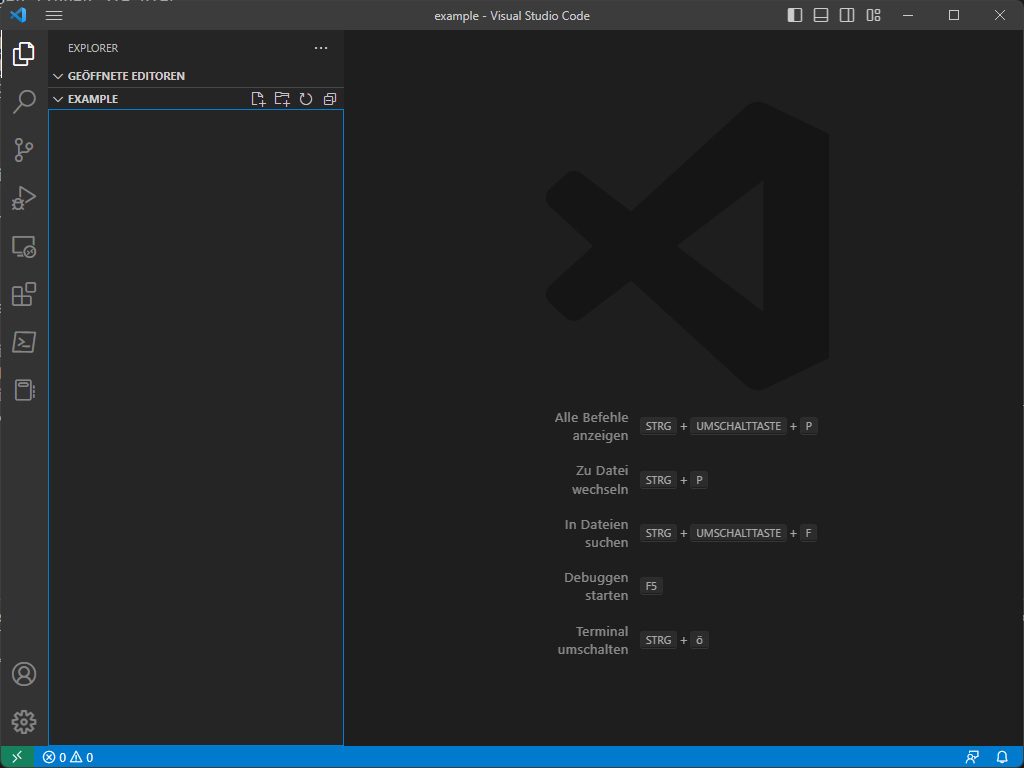Image resolution: width=1024 pixels, height=768 pixels.
Task: Select the New File icon in Explorer
Action: 258,98
